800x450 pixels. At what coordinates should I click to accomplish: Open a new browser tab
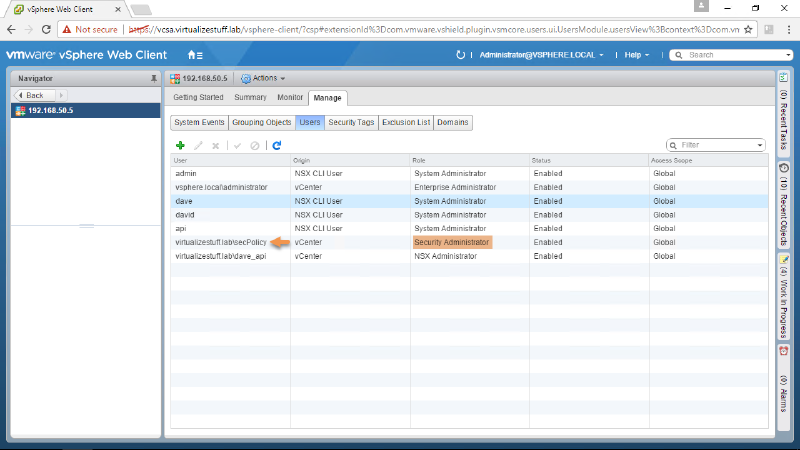point(141,10)
